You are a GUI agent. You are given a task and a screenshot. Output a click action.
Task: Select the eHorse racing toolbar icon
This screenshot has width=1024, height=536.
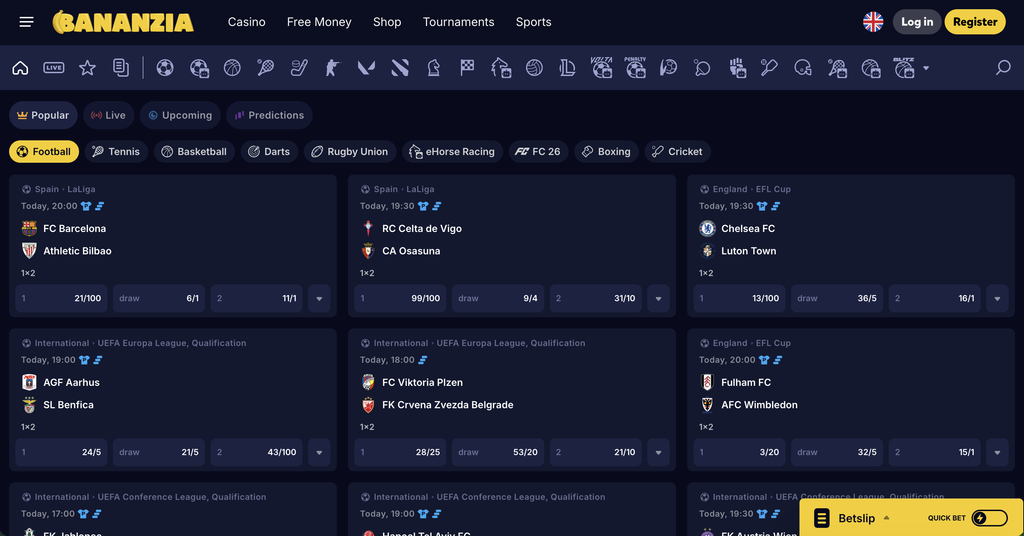coord(501,68)
